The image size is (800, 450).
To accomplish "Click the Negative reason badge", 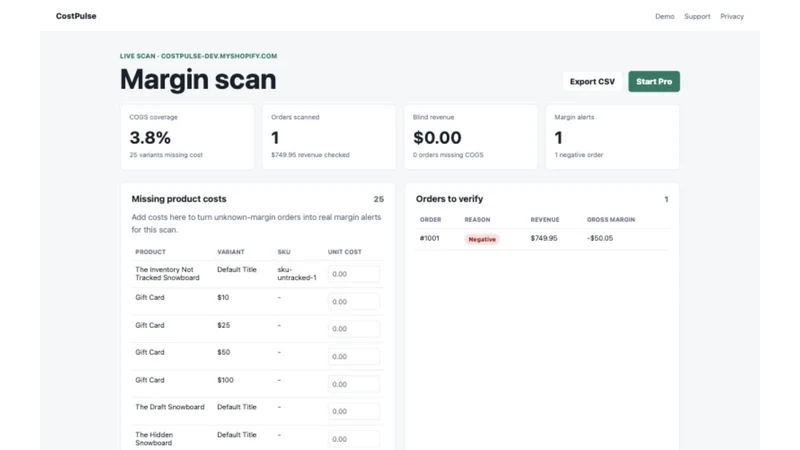I will point(482,239).
